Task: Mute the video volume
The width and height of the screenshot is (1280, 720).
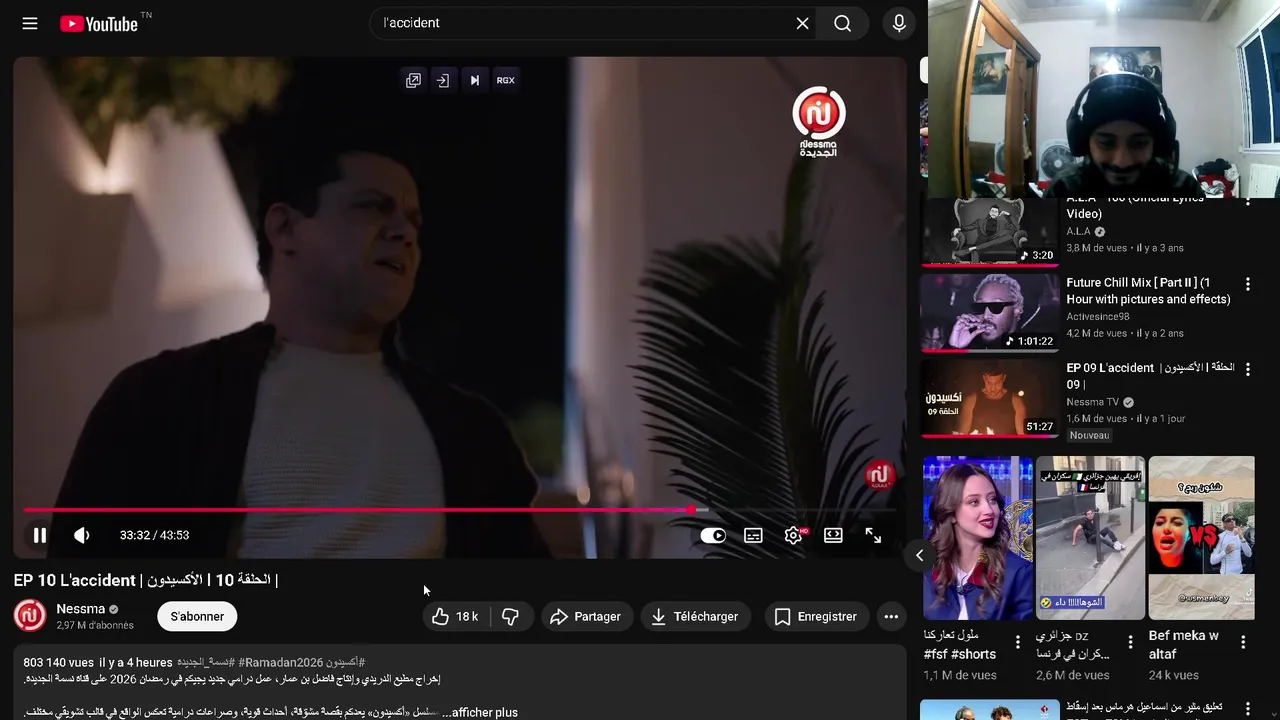Action: 82,535
